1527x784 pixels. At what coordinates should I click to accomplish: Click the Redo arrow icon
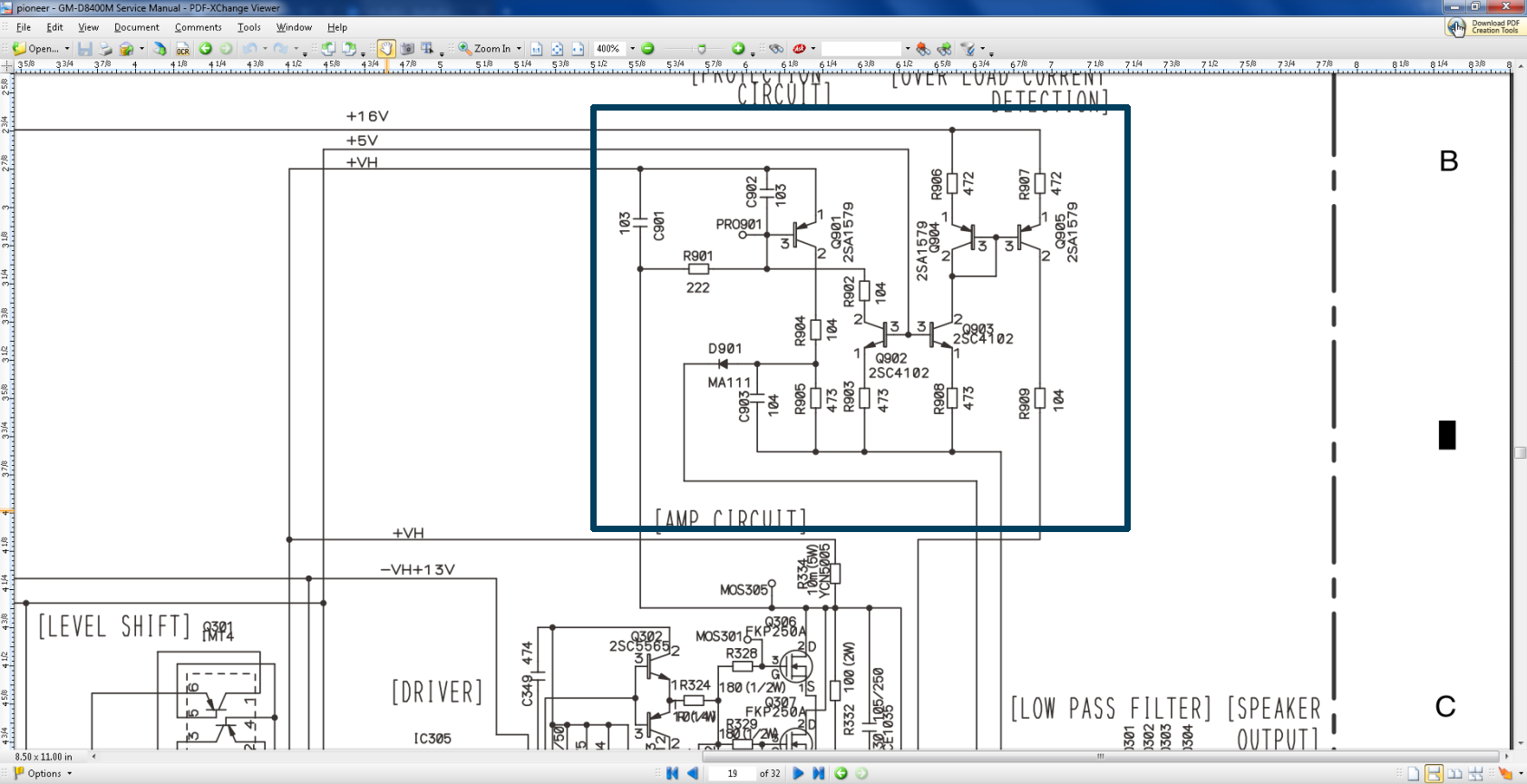[281, 49]
